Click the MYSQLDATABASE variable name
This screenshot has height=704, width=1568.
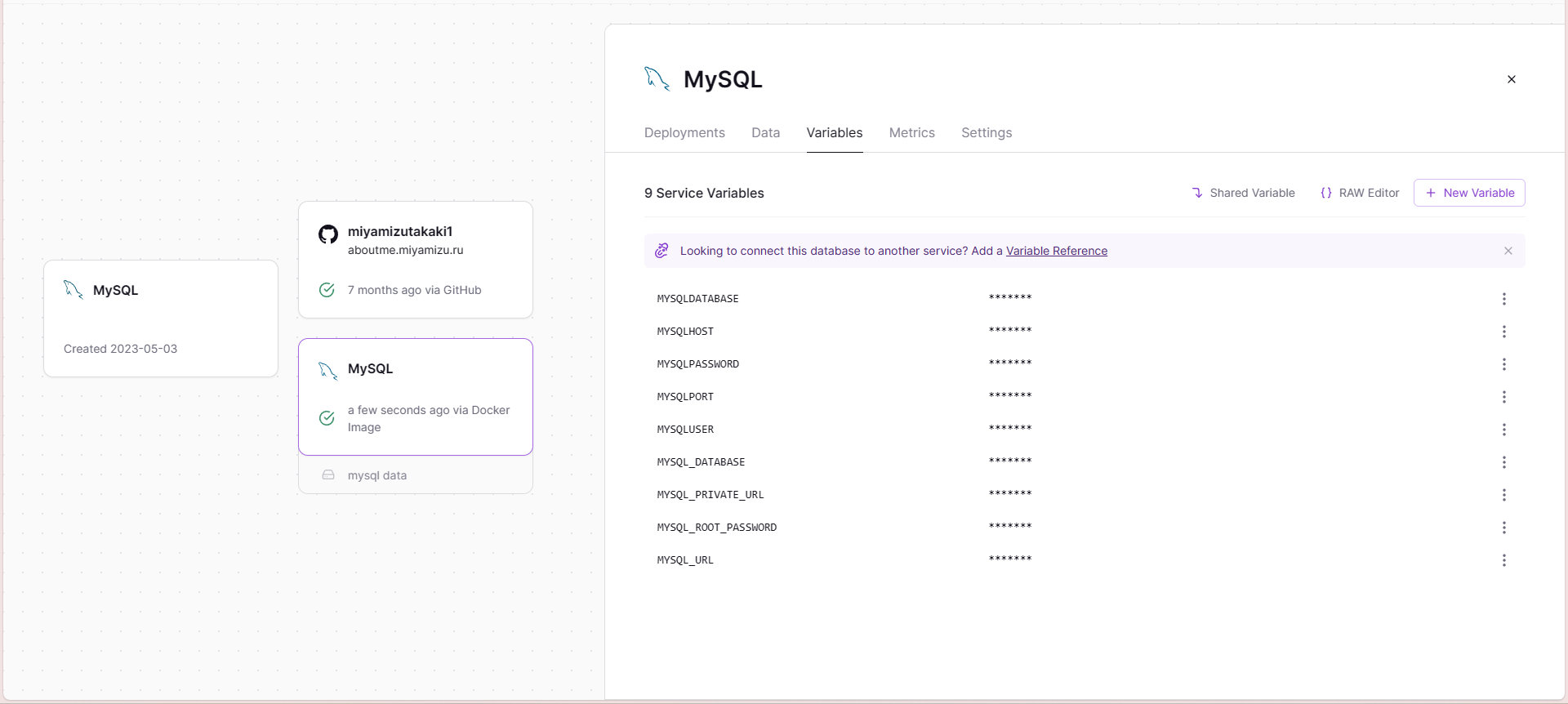pos(697,299)
